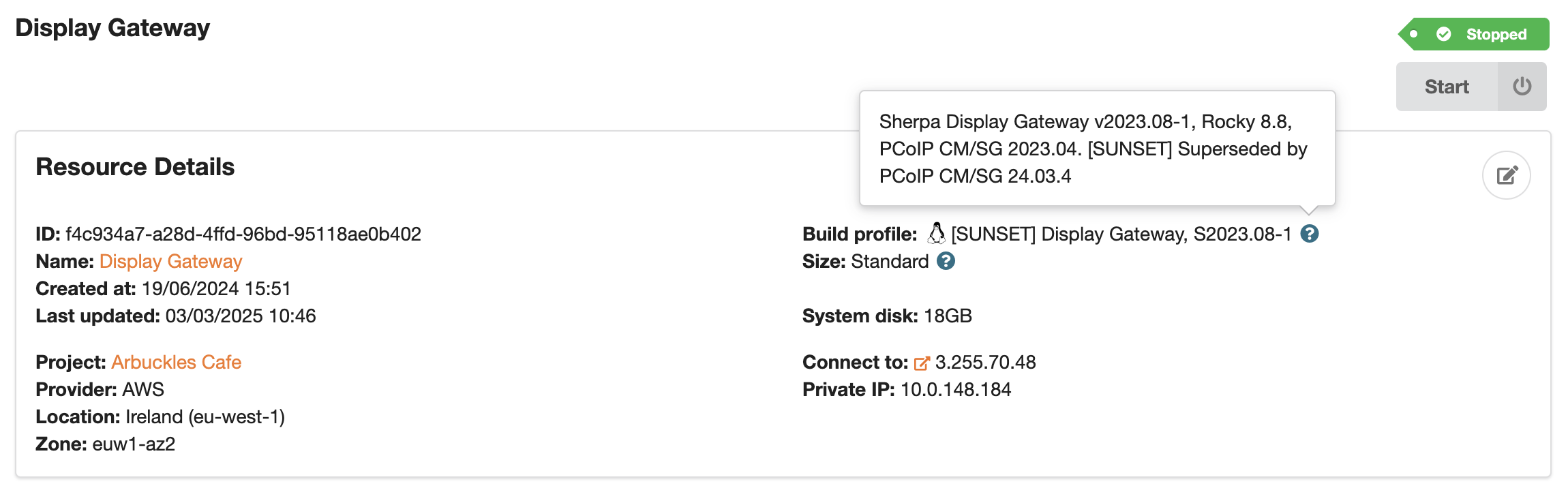Click the checkmark icon inside the Stopped badge
The image size is (1568, 488).
(x=1444, y=33)
